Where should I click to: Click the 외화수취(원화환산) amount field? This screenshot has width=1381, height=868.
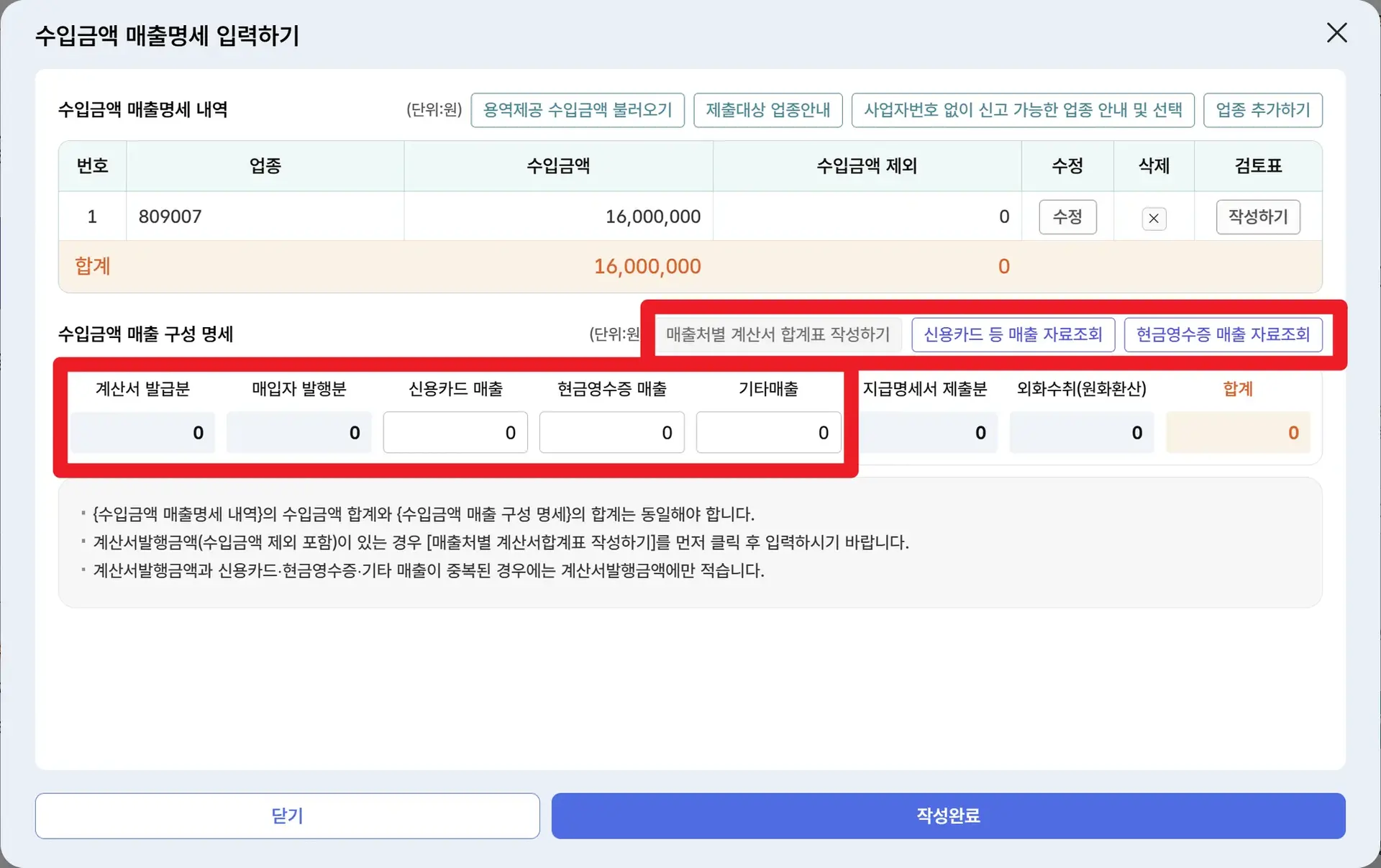tap(1080, 432)
